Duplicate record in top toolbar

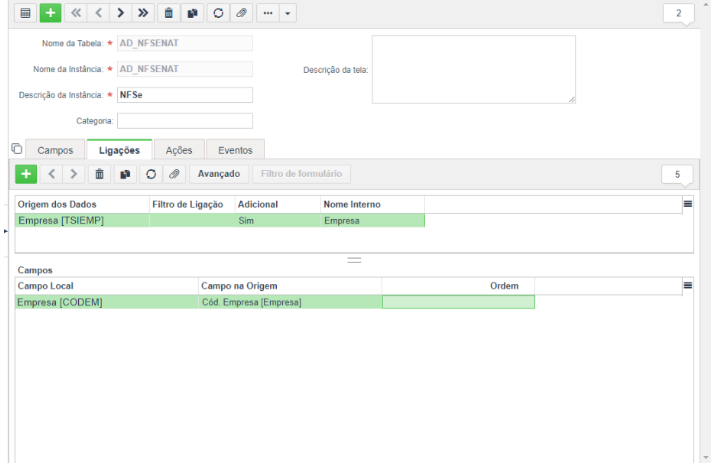192,13
